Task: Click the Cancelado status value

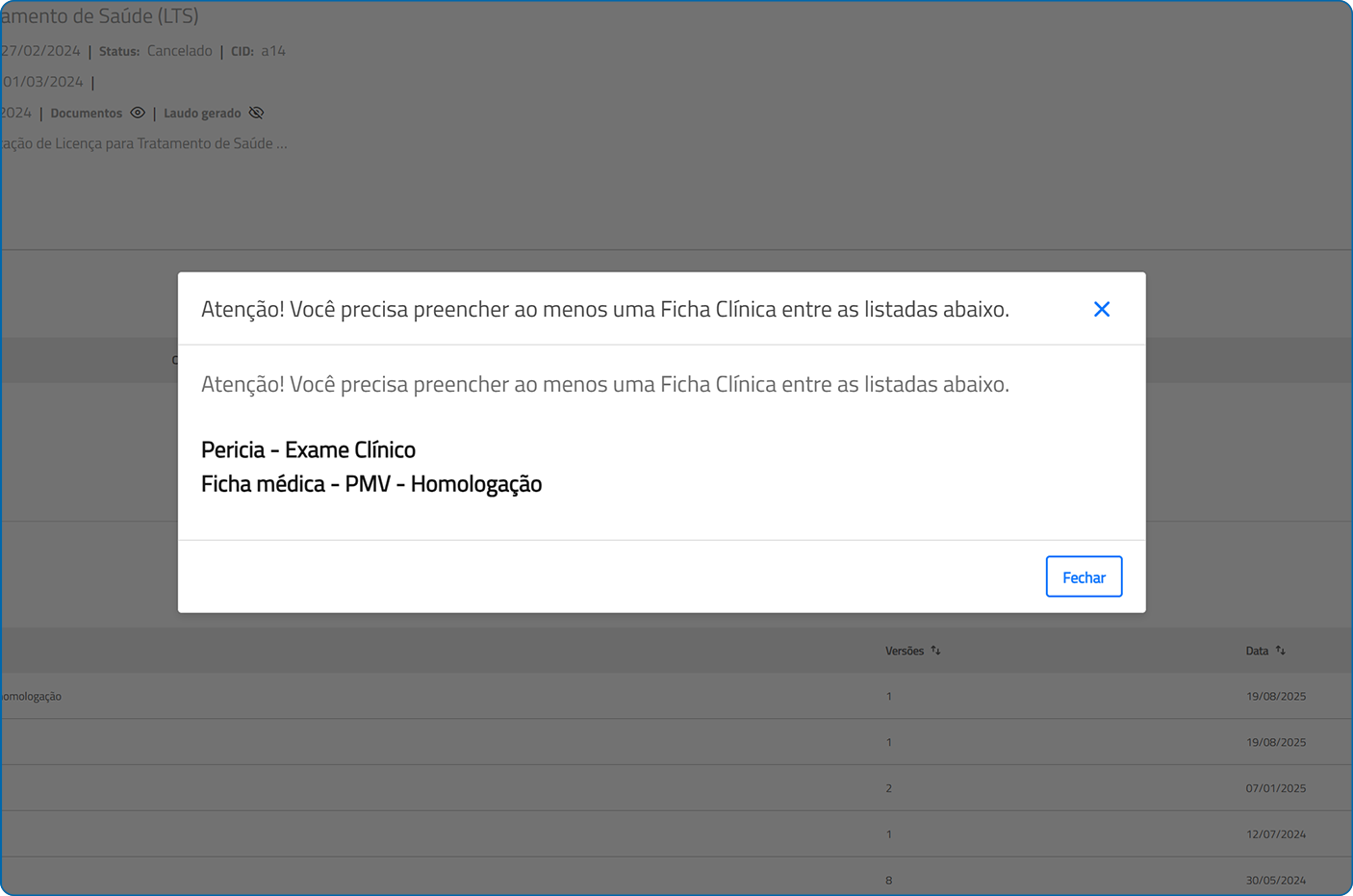Action: coord(179,51)
